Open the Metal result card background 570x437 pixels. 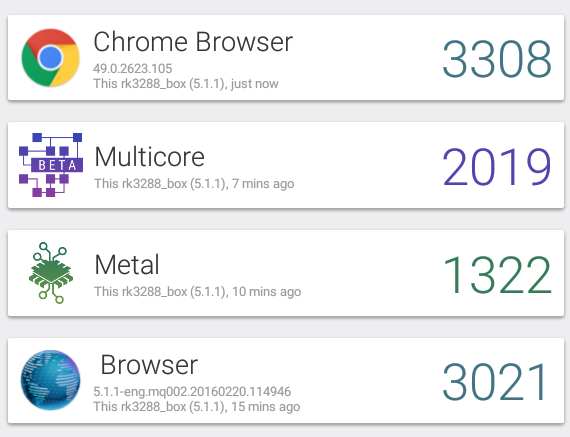pyautogui.click(x=286, y=273)
